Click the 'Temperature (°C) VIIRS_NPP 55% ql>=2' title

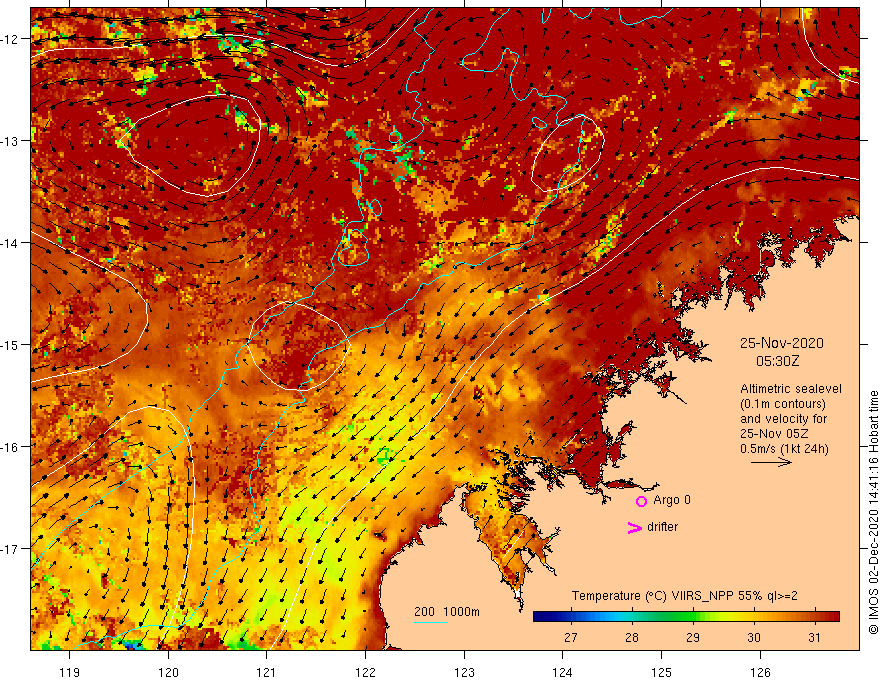pos(684,596)
